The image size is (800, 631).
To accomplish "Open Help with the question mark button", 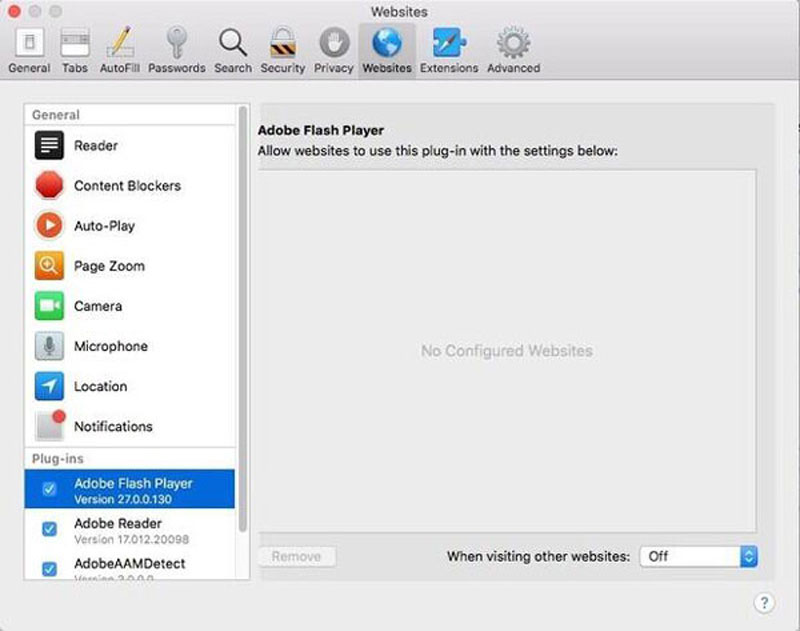I will pos(762,602).
